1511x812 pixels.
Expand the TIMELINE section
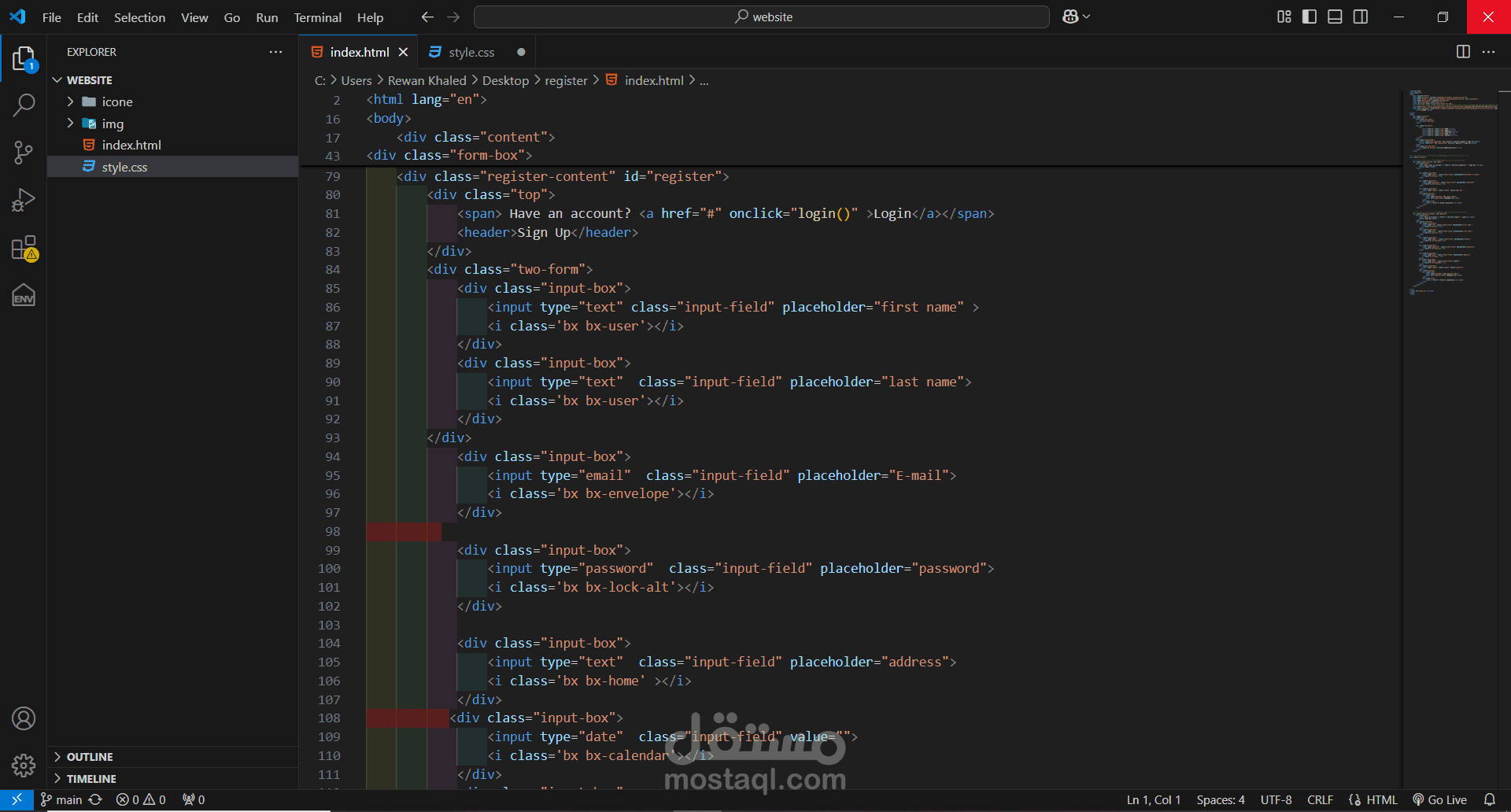click(172, 779)
